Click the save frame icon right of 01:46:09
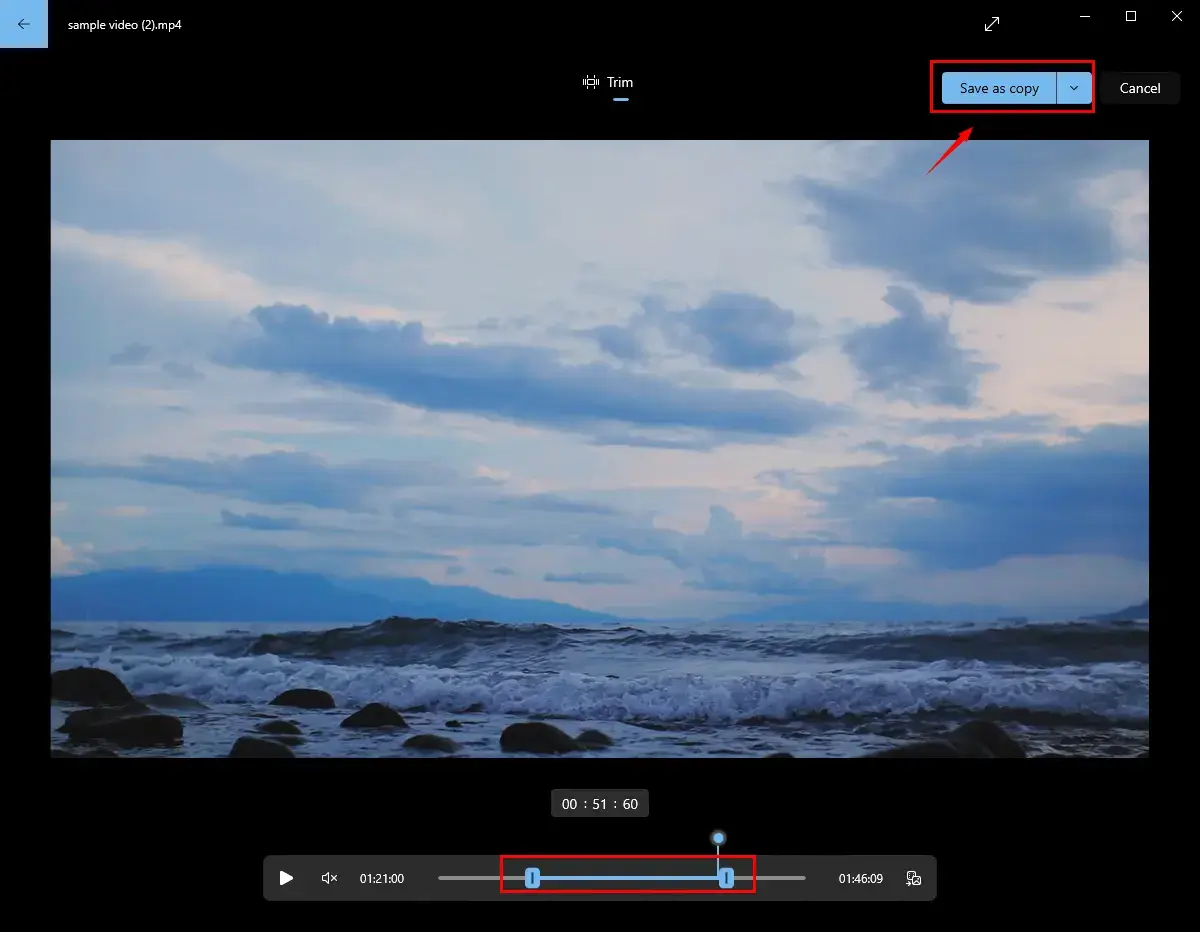 click(913, 878)
